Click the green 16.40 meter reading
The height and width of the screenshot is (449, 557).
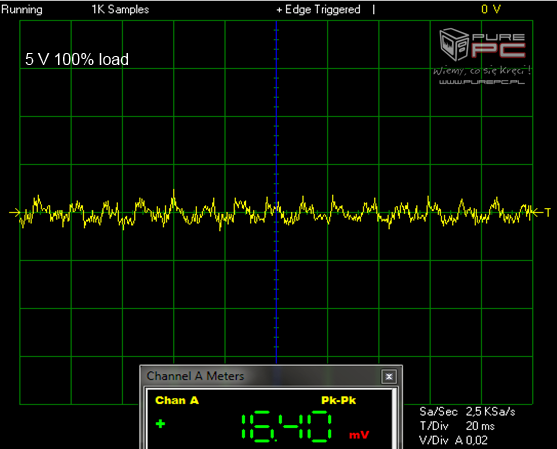click(286, 426)
